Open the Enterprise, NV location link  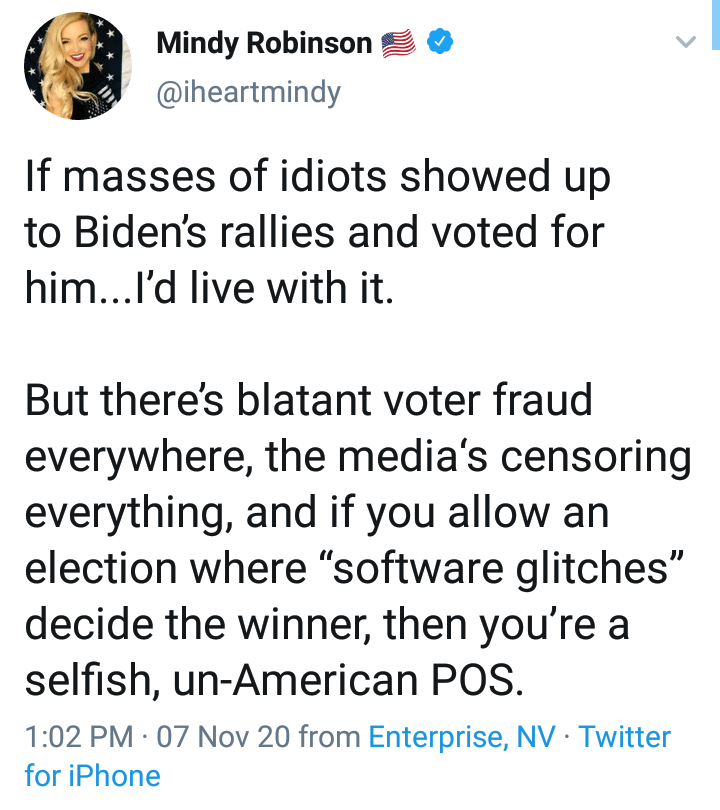coord(463,738)
